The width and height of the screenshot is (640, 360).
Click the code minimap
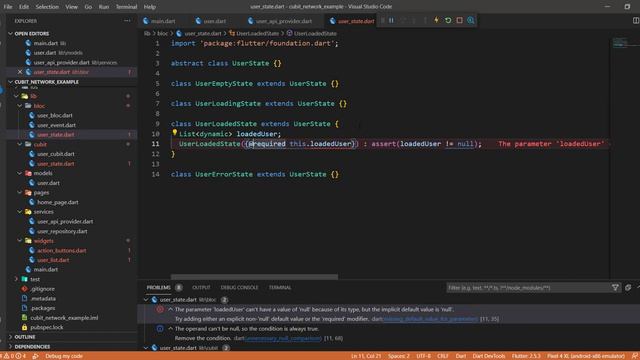[x=624, y=42]
